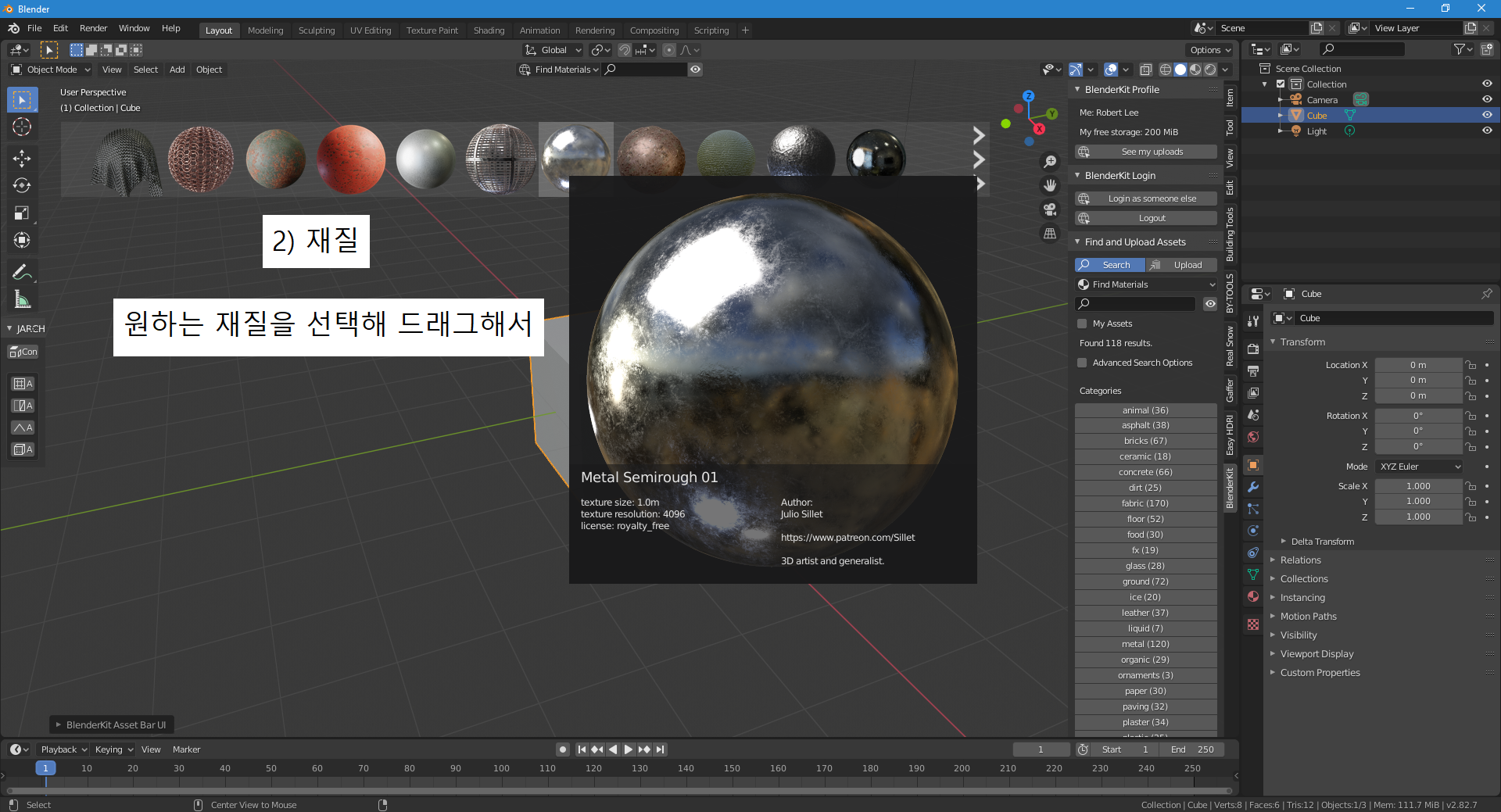Select the metal (120) category
This screenshot has width=1501, height=812.
pos(1145,643)
